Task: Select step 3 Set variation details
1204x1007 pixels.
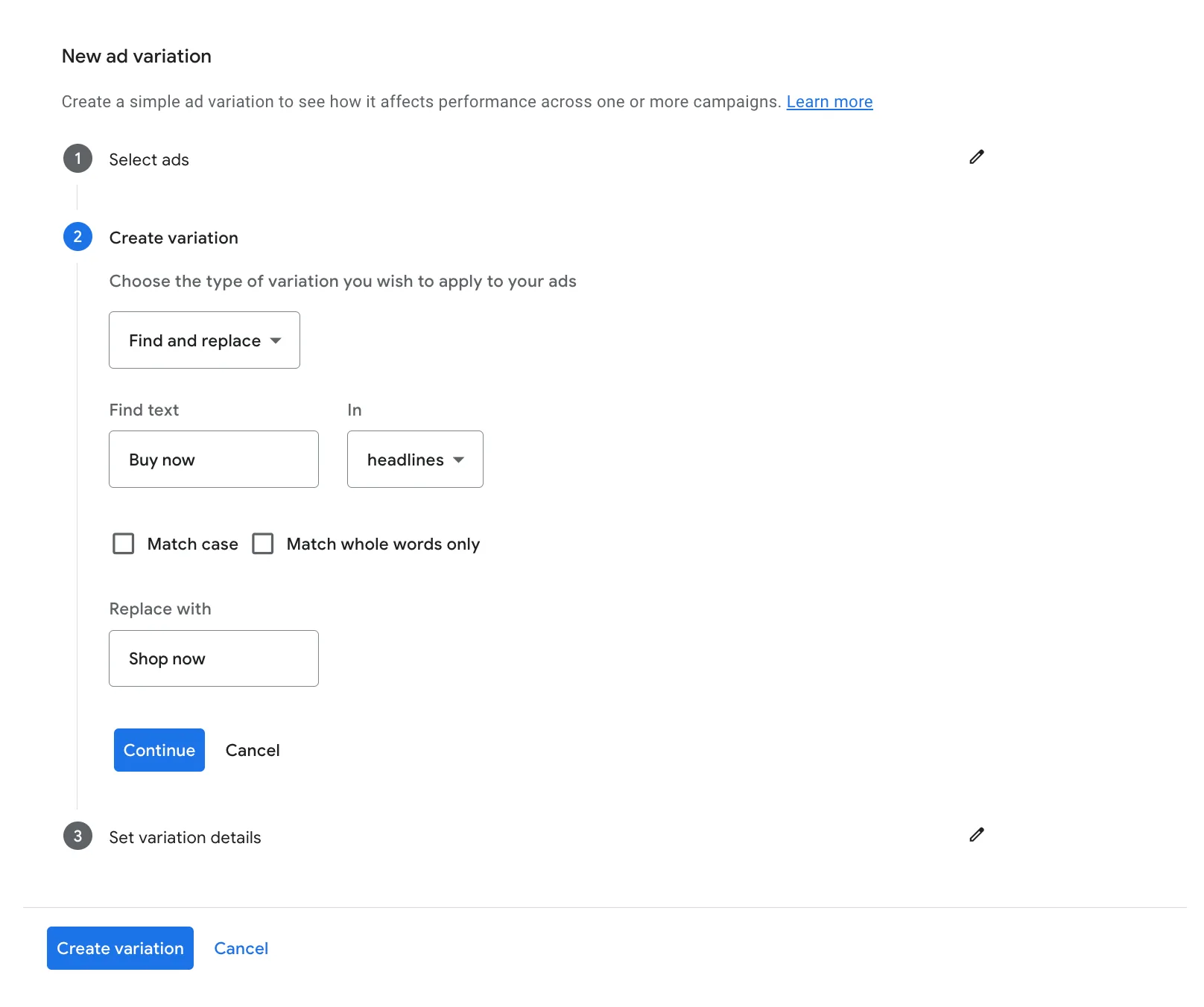Action: pos(185,837)
